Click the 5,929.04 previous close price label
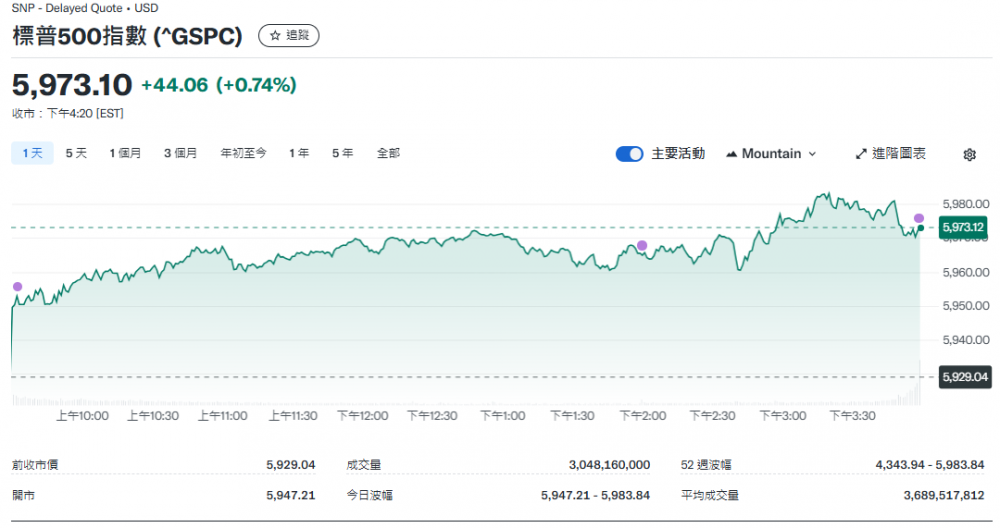The width and height of the screenshot is (1000, 528). [965, 377]
